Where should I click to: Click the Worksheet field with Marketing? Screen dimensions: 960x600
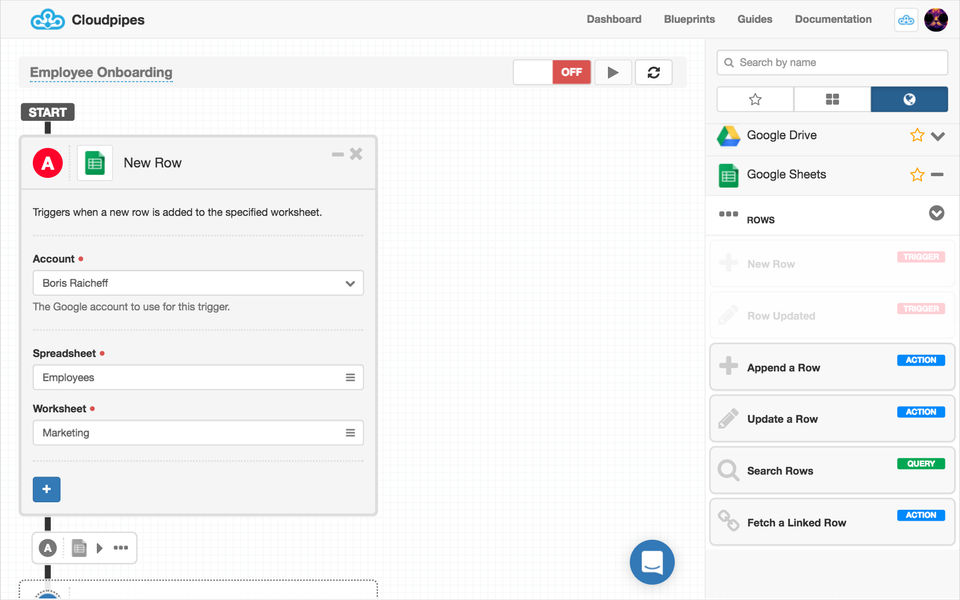pyautogui.click(x=198, y=432)
